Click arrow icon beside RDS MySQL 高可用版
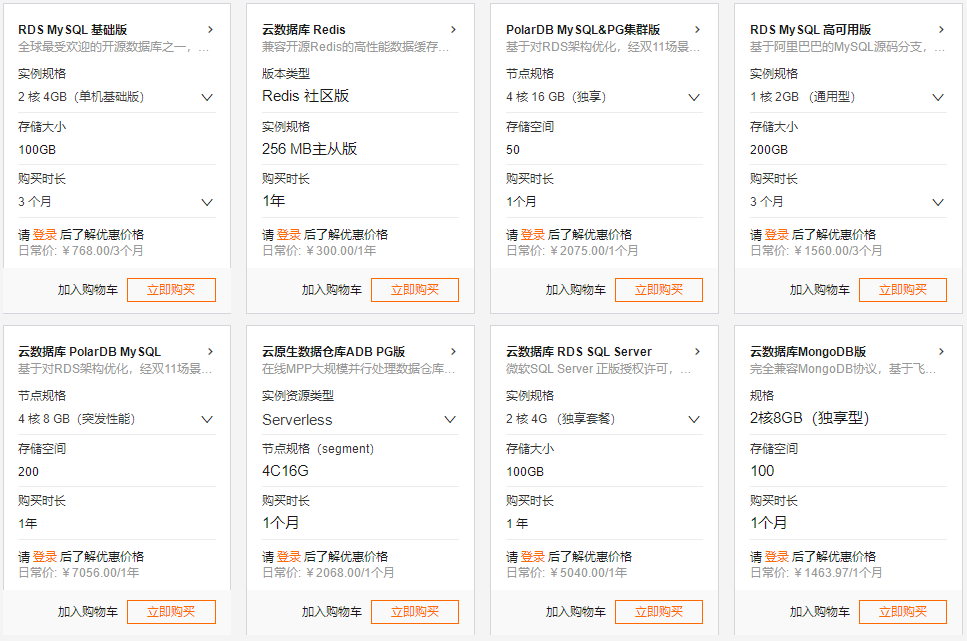This screenshot has height=641, width=967. (942, 30)
